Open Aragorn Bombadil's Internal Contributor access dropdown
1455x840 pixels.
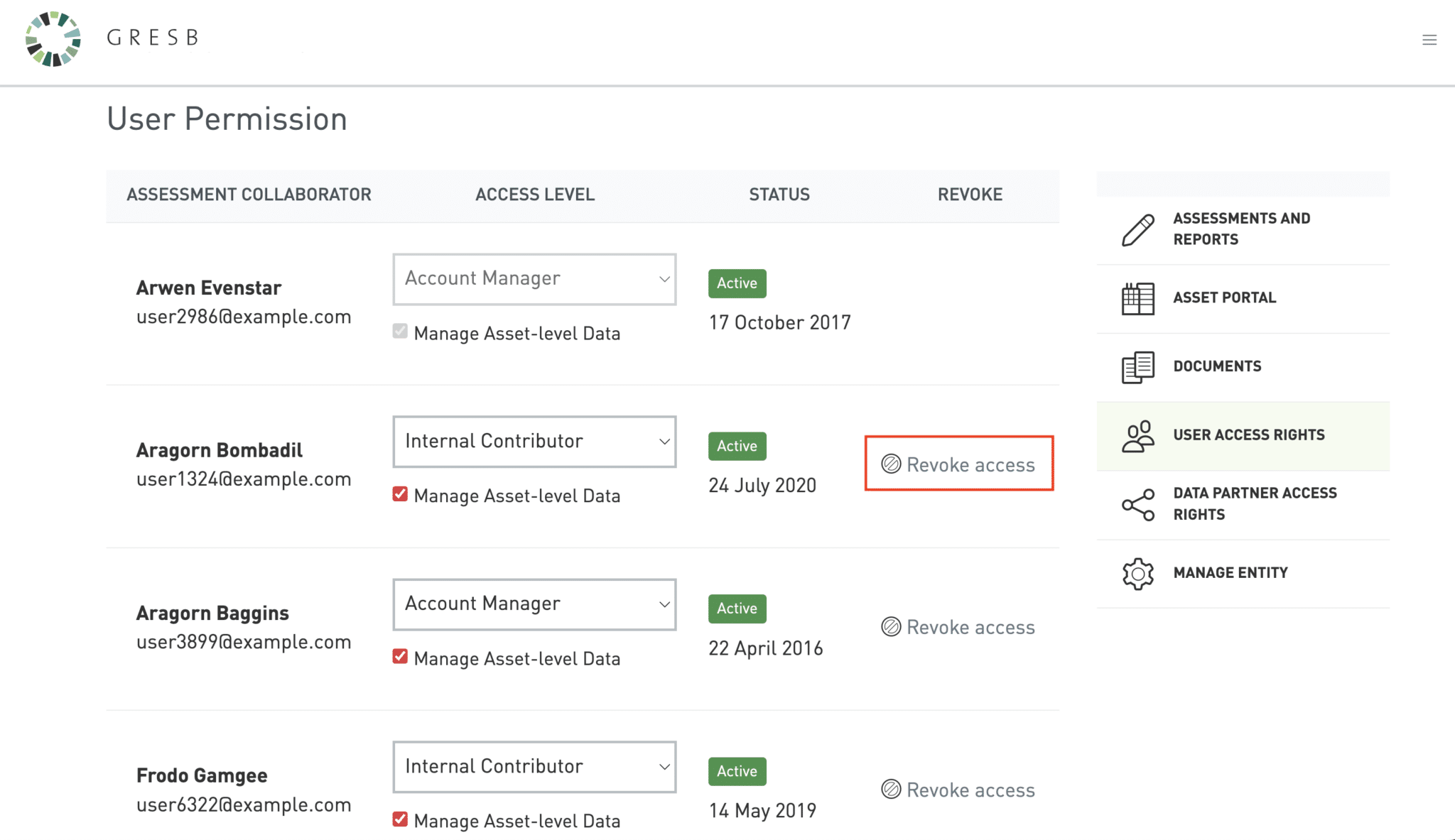pyautogui.click(x=534, y=442)
